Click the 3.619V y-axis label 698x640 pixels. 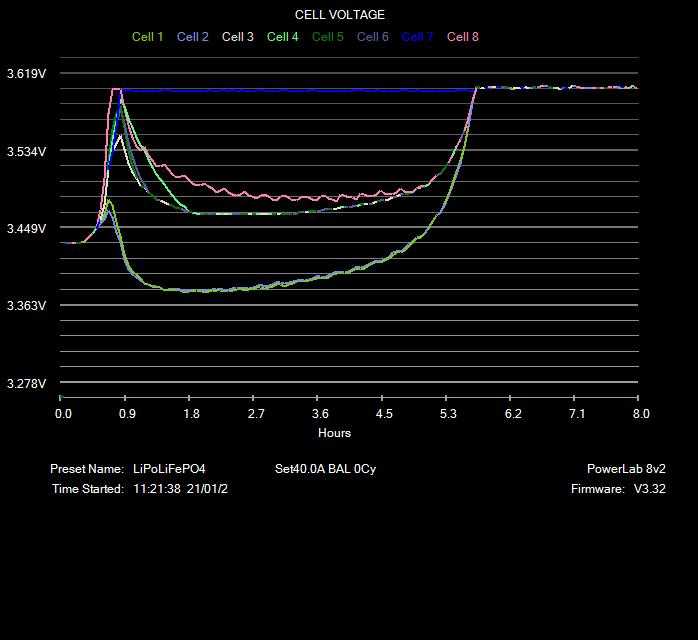click(x=26, y=74)
